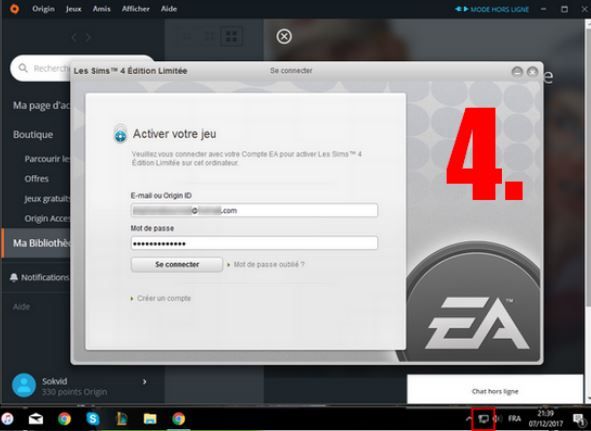This screenshot has height=431, width=591.
Task: Click the FRA language indicator
Action: tap(514, 419)
